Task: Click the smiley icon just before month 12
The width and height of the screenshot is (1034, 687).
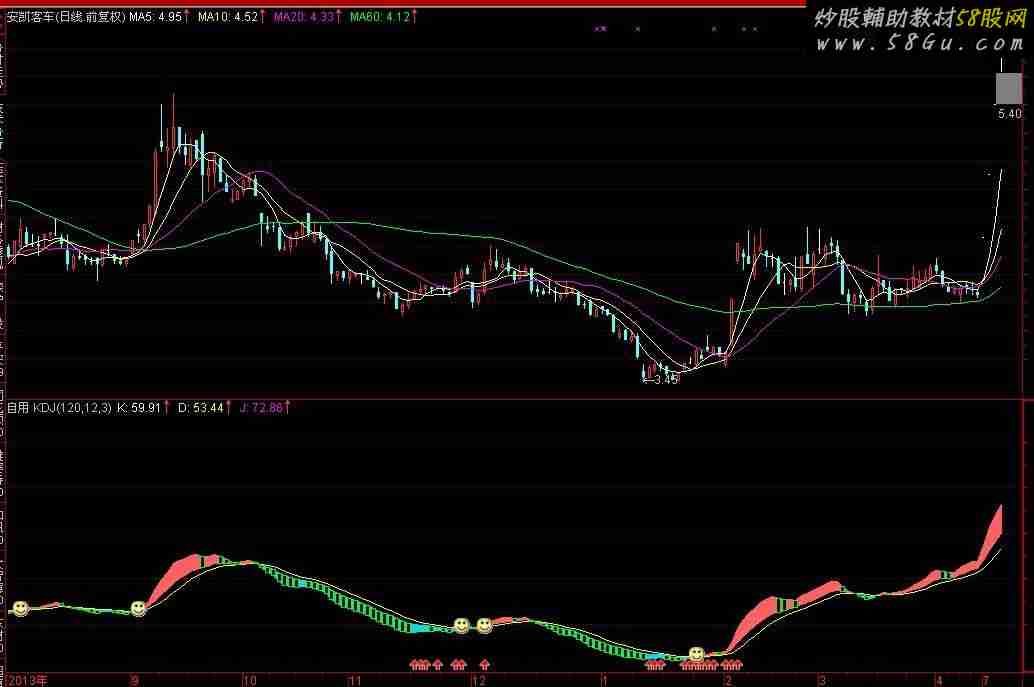Action: tap(461, 625)
